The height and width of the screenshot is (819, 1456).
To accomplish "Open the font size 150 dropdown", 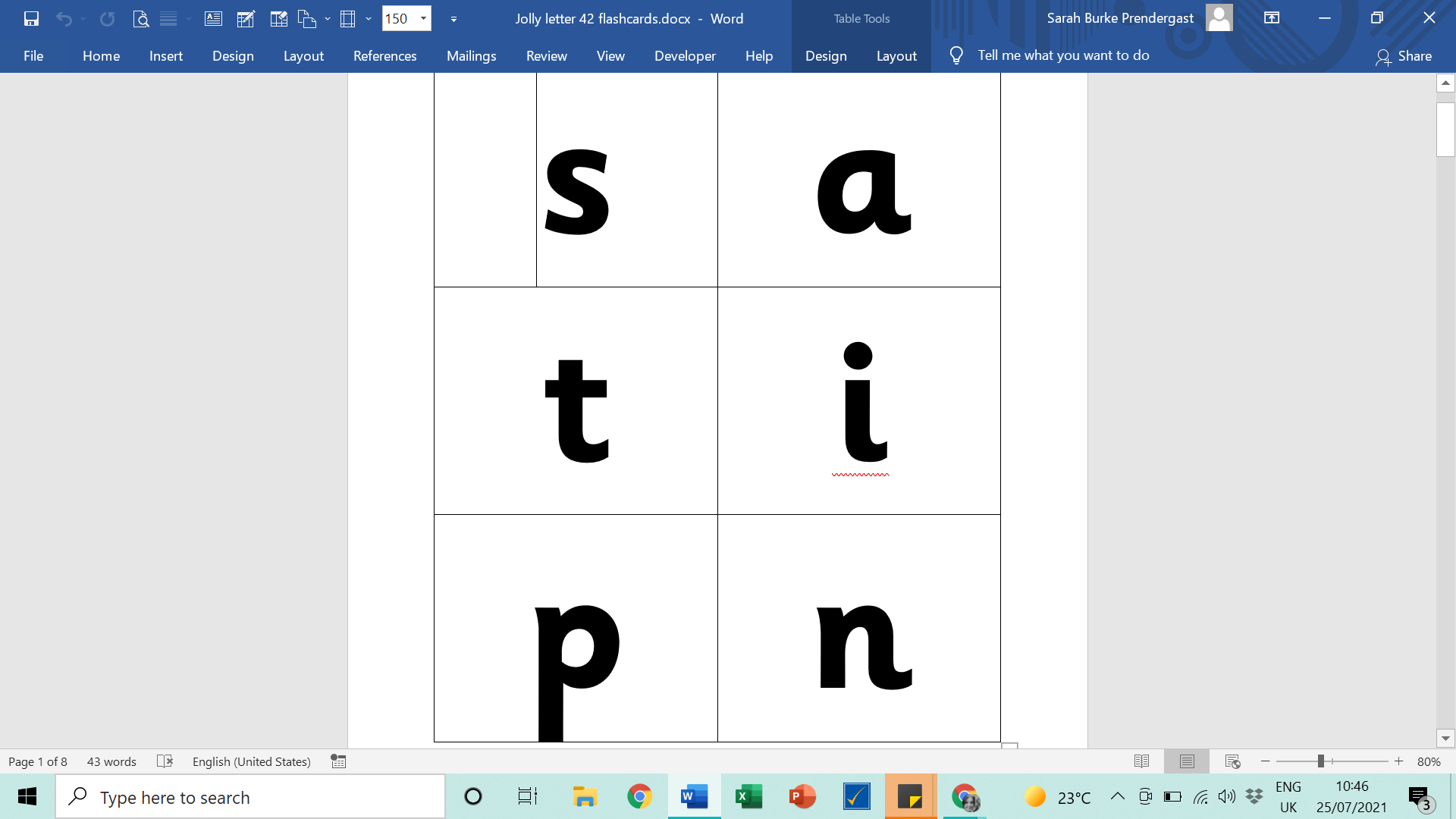I will [423, 19].
